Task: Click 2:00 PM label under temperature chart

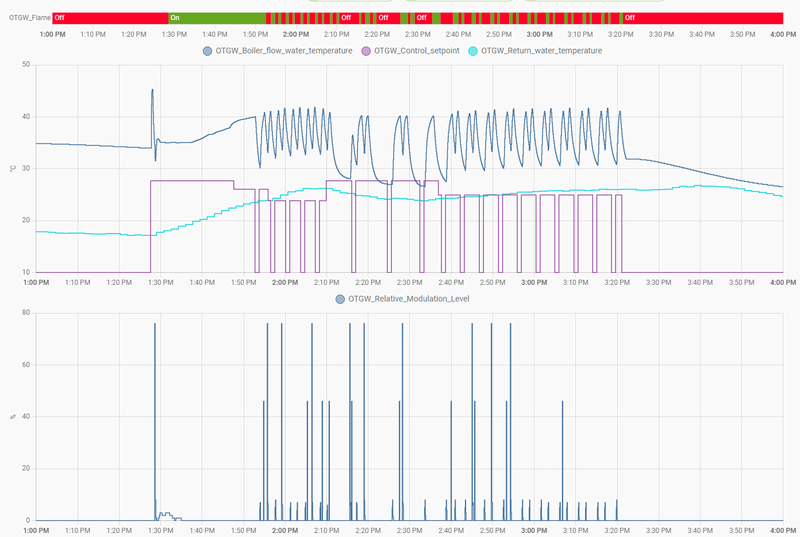Action: (x=285, y=283)
